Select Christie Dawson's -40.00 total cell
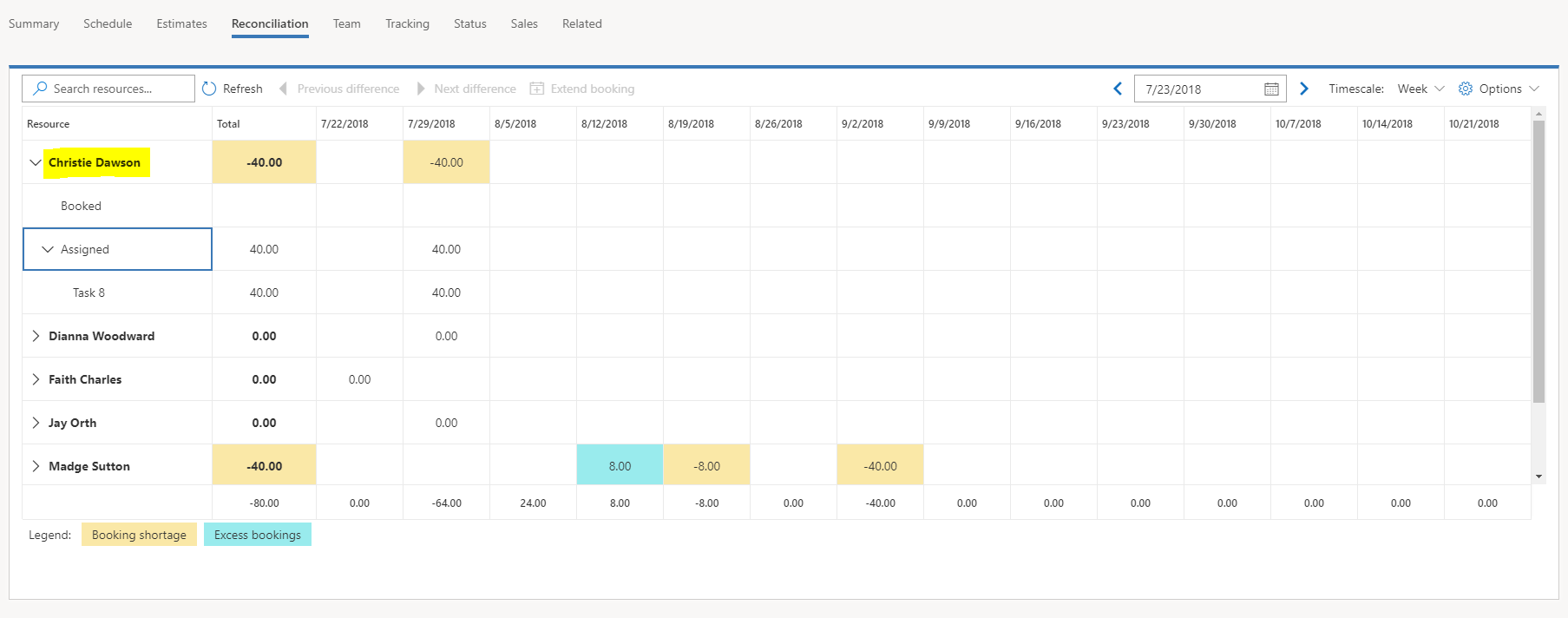 (x=264, y=162)
